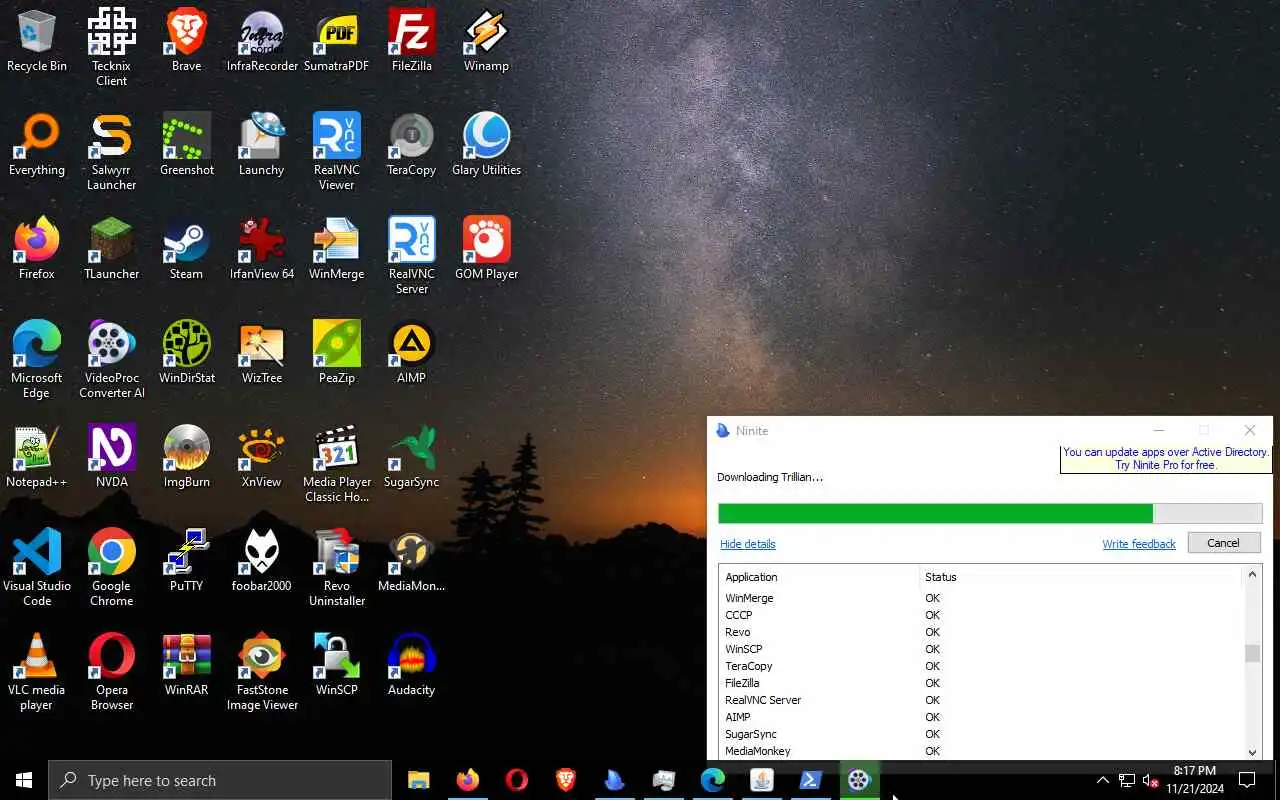Viewport: 1280px width, 800px height.
Task: Select the WinMerge desktop shortcut
Action: tap(337, 250)
